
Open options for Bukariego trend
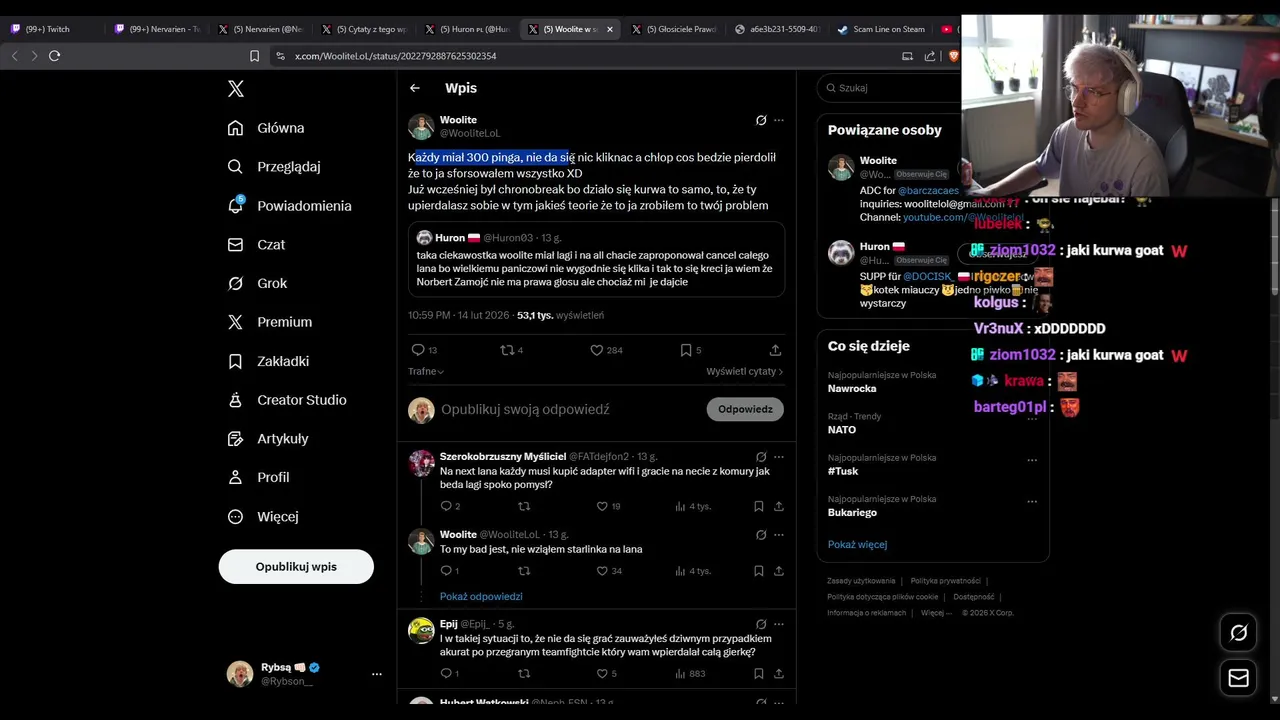tap(1032, 501)
